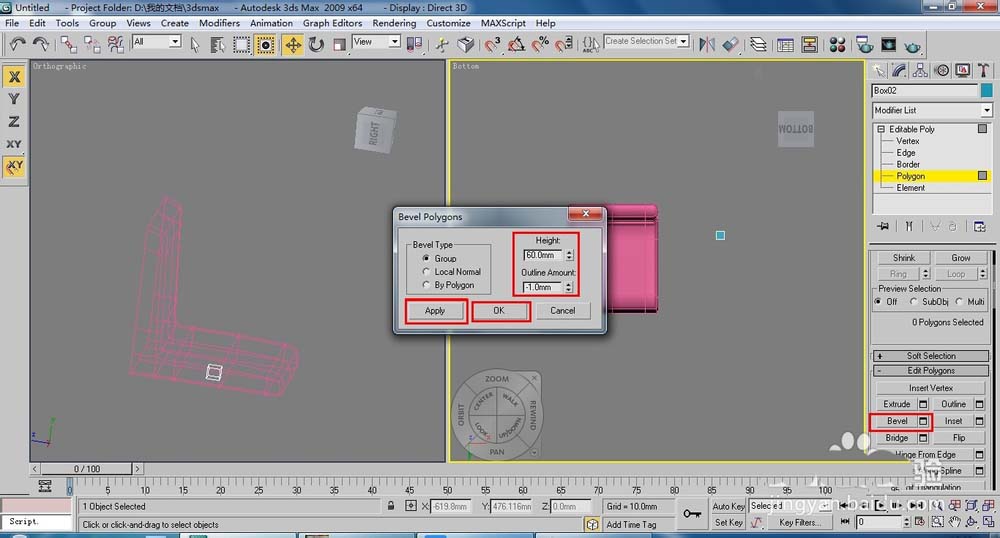Switch to the Hierarchy panel icon
Image resolution: width=1000 pixels, height=538 pixels.
tap(920, 71)
